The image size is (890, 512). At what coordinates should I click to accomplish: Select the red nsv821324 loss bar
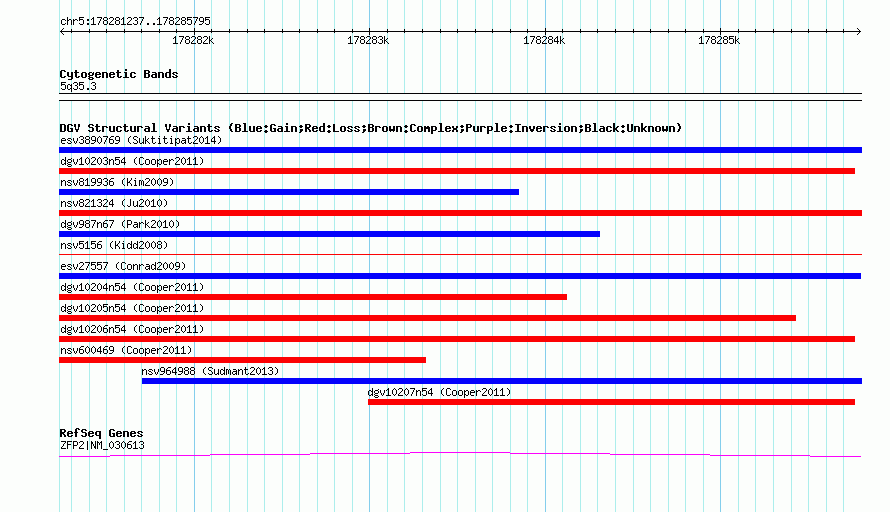(460, 213)
